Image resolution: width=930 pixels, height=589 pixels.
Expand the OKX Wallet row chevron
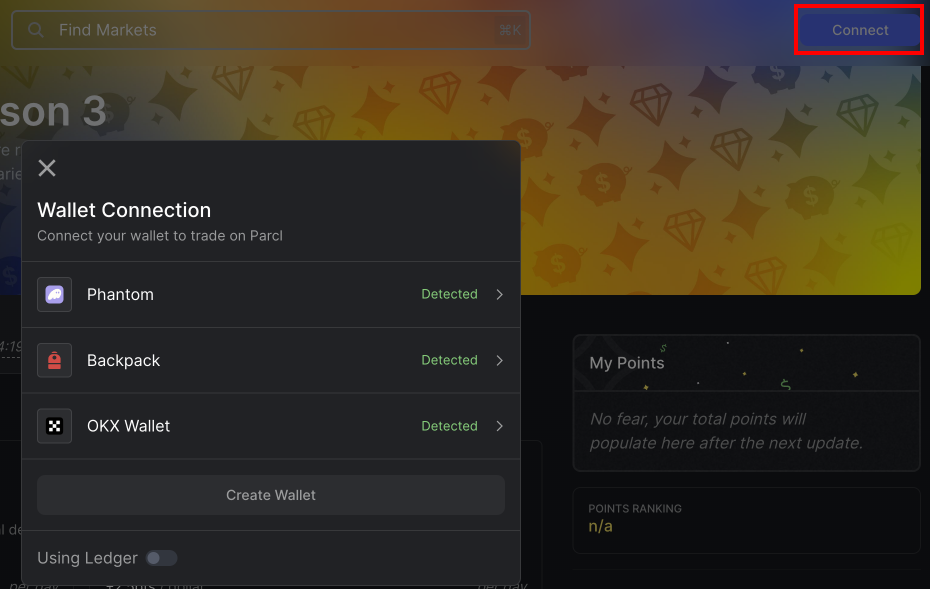pyautogui.click(x=499, y=426)
